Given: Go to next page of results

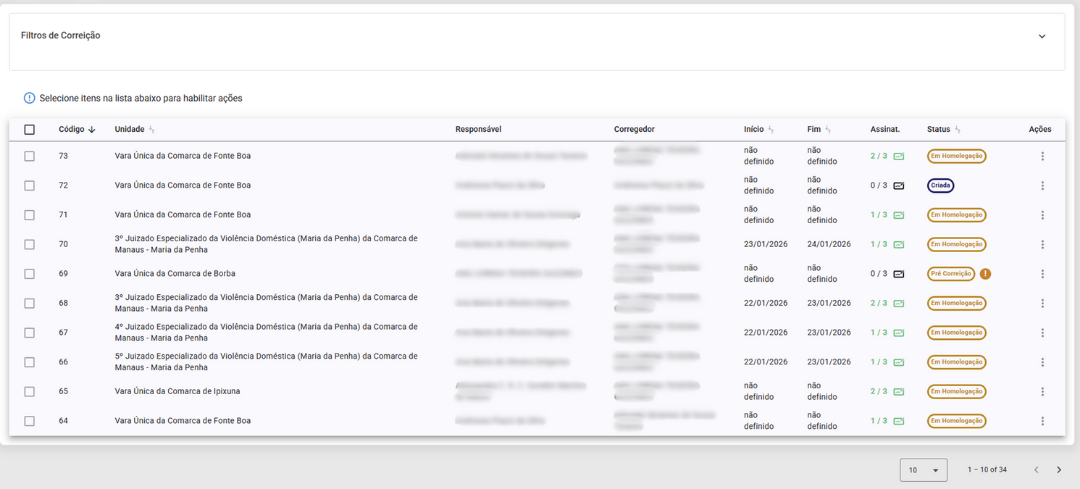Looking at the screenshot, I should pyautogui.click(x=1059, y=470).
